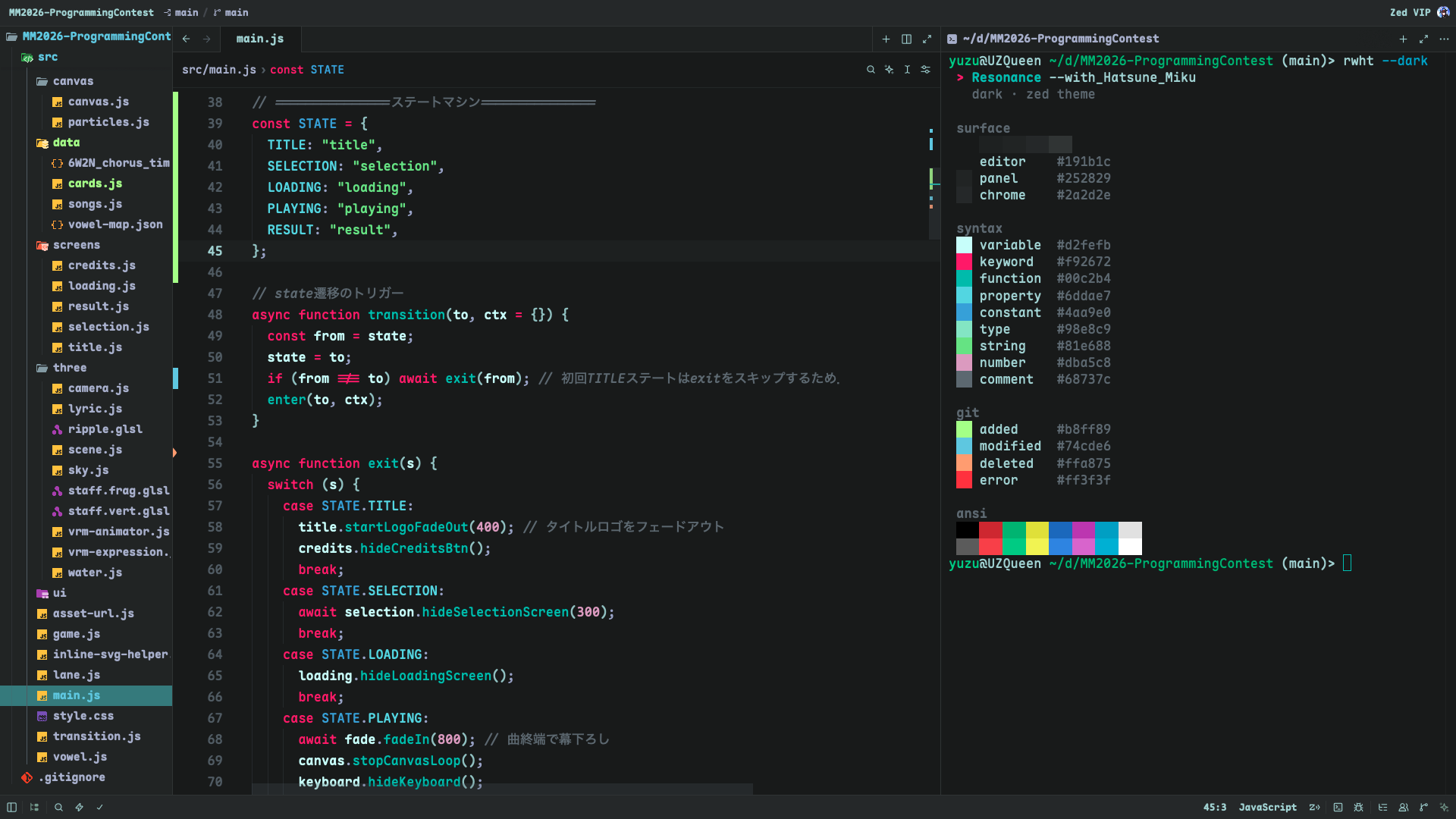Open ripple.glsl in file tree

coord(86,429)
